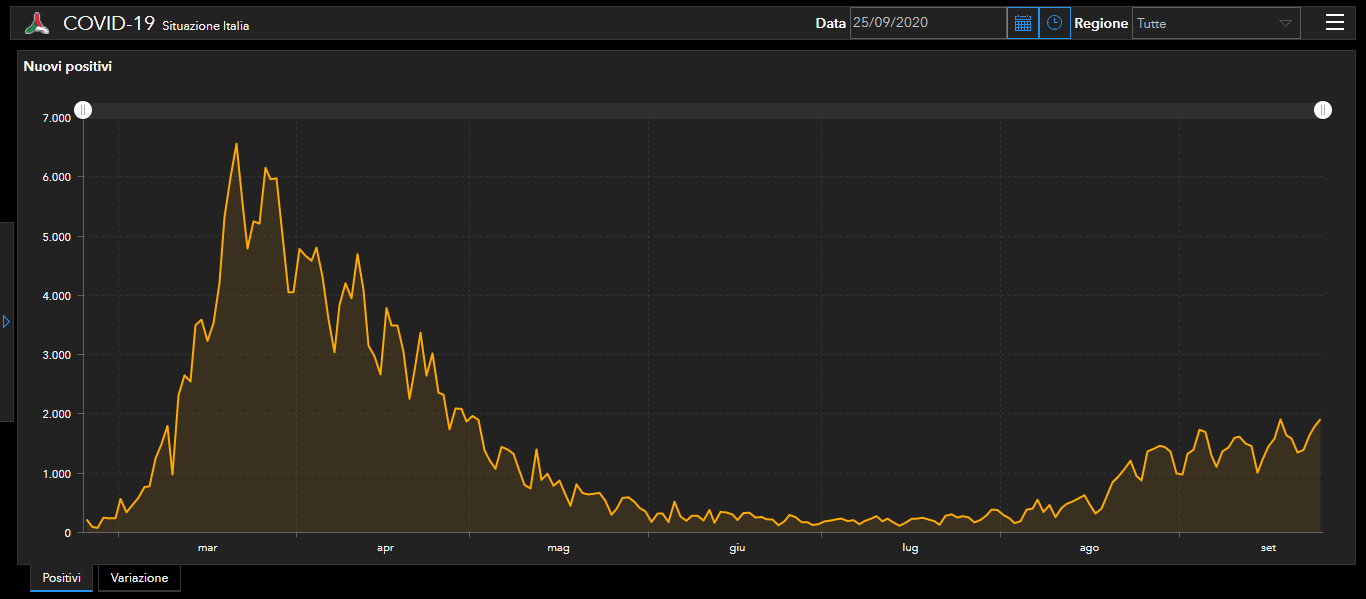Select the Positivi tab
Viewport: 1366px width, 599px height.
point(61,578)
